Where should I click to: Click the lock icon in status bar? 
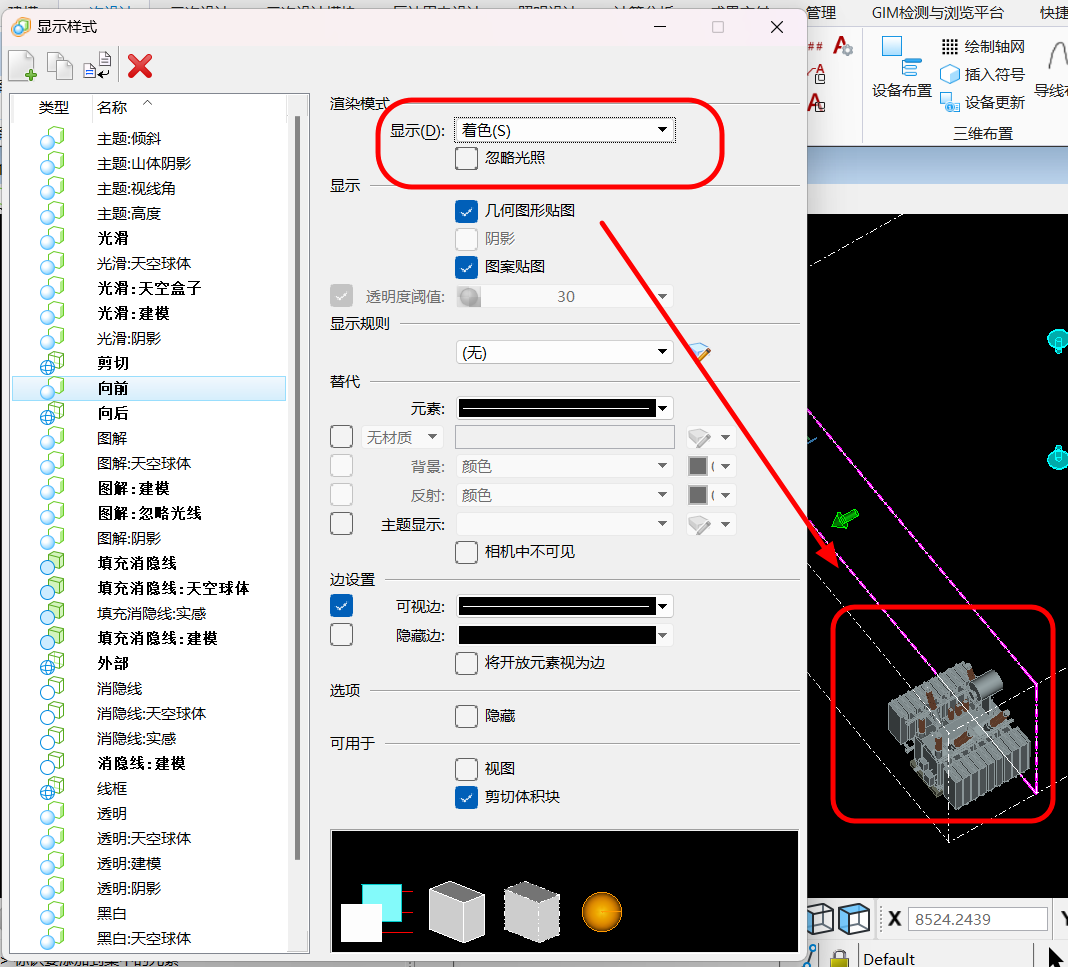coord(839,958)
